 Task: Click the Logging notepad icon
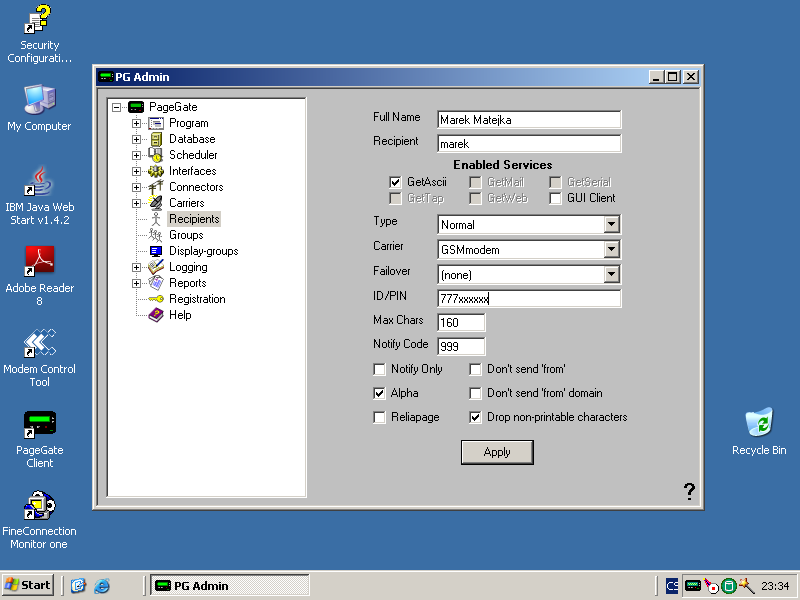[x=156, y=267]
